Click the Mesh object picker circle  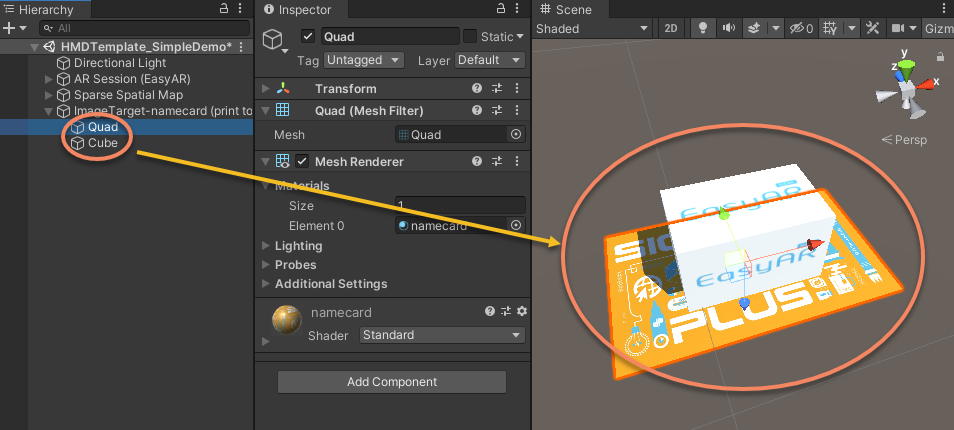pyautogui.click(x=516, y=135)
